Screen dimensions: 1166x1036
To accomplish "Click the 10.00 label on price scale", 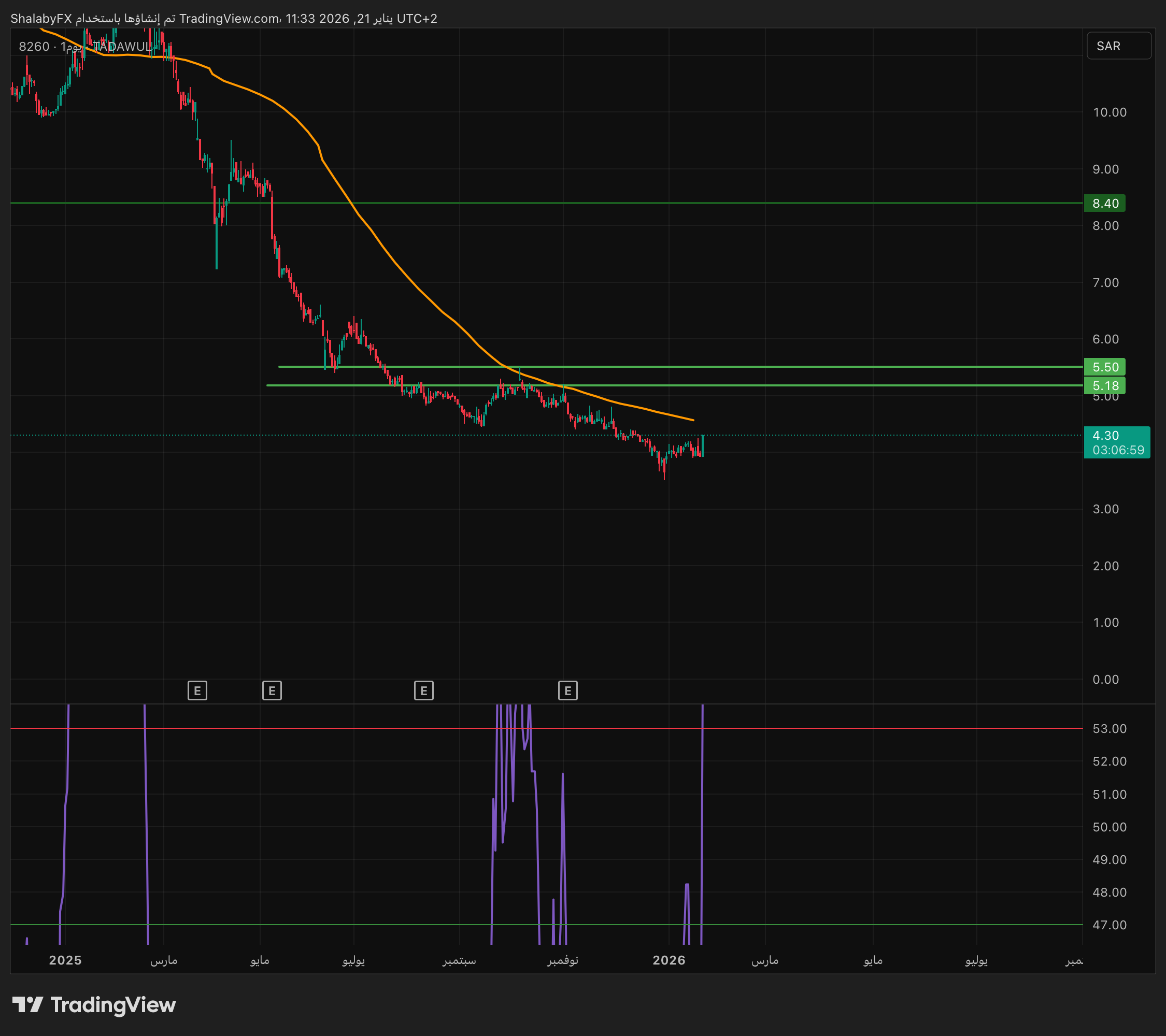I will (x=1109, y=112).
